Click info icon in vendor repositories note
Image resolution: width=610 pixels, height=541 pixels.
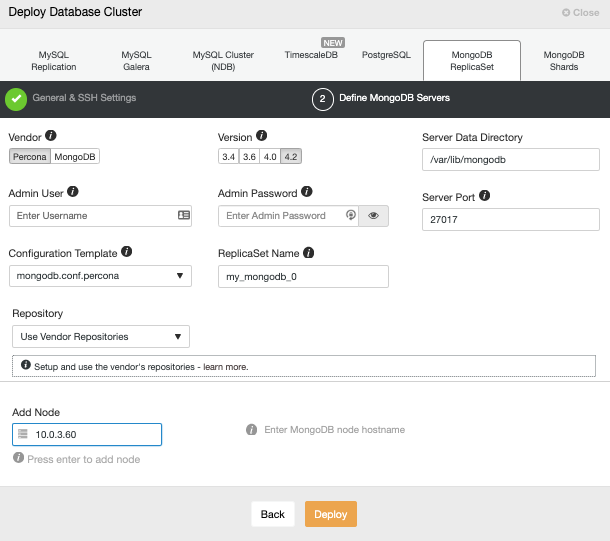26,365
